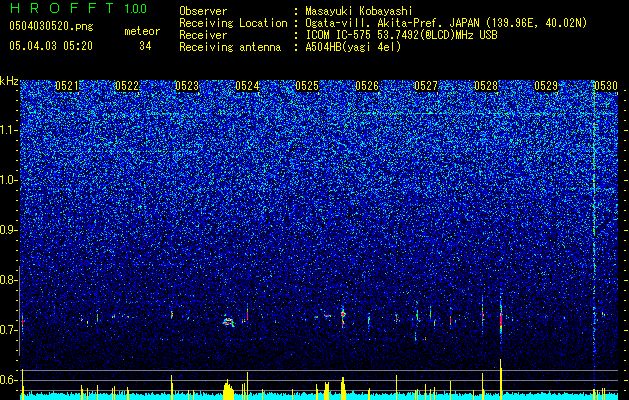
Task: Click the Observer field label
Action: pyautogui.click(x=203, y=11)
